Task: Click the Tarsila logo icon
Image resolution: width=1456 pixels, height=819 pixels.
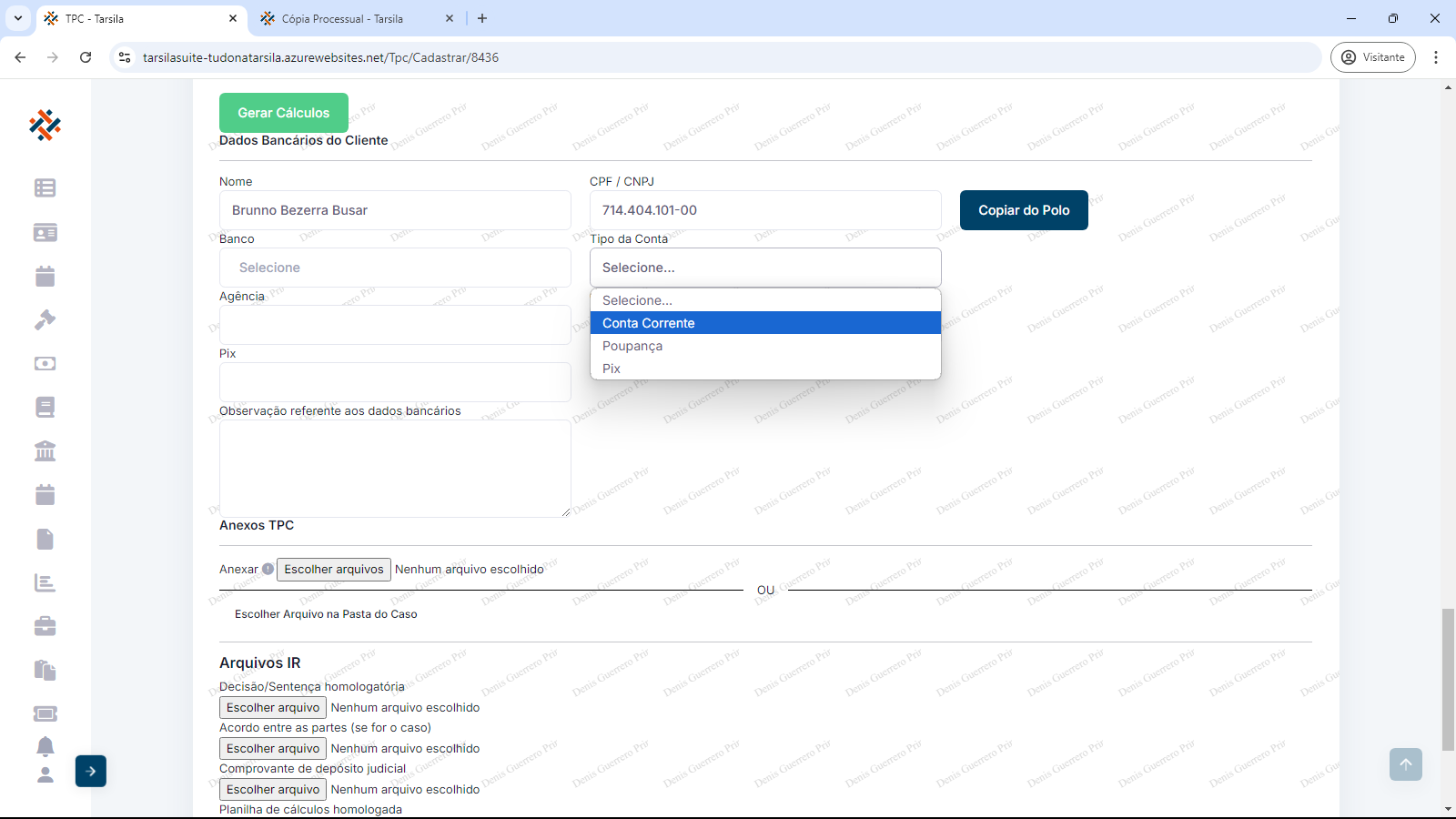Action: click(x=45, y=125)
